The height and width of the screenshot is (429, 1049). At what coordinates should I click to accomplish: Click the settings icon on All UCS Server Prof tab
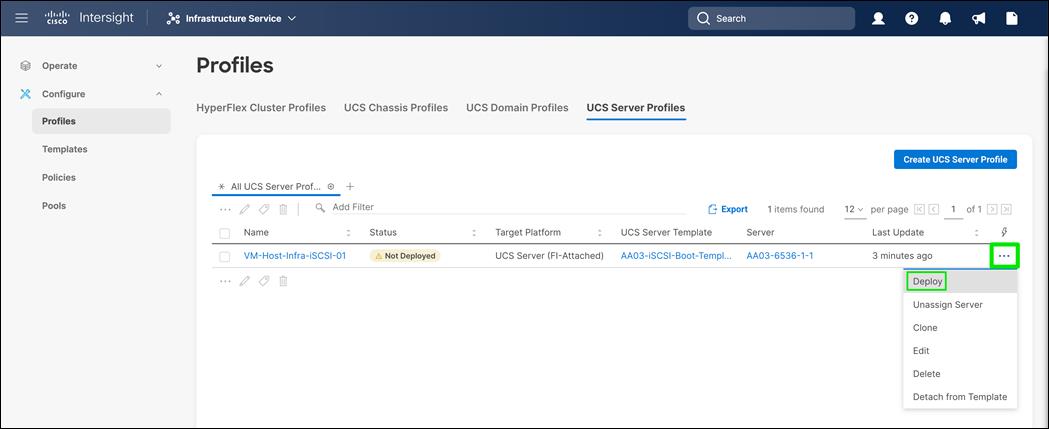[330, 187]
